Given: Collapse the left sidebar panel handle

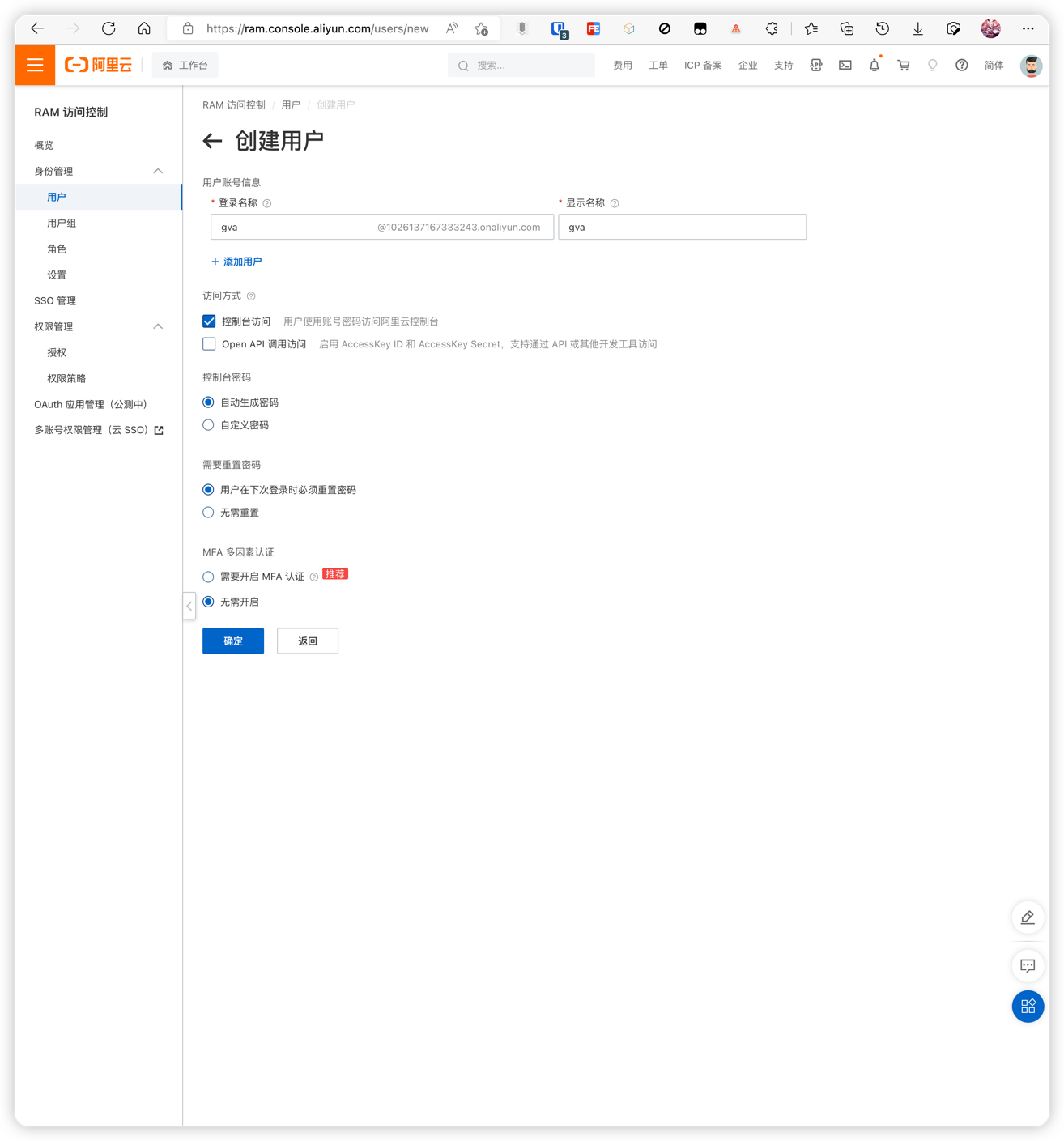Looking at the screenshot, I should pyautogui.click(x=189, y=606).
